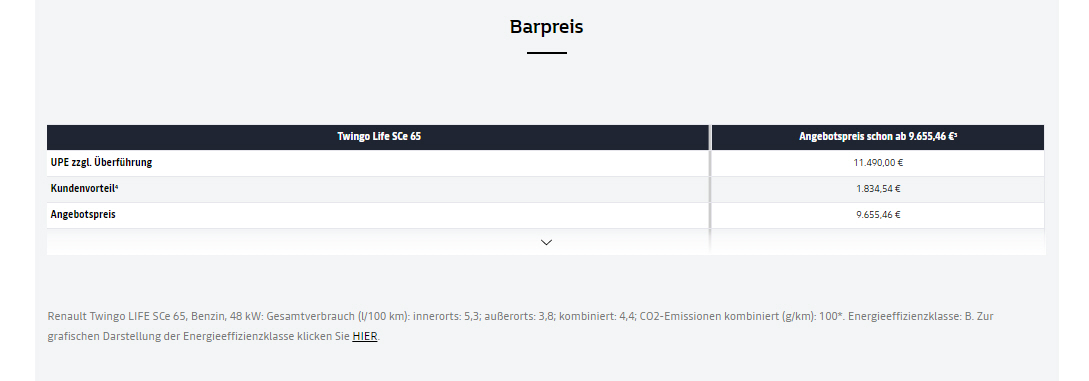The image size is (1089, 381).
Task: Click the footnote marker after Kundenvorteil
Action: [x=117, y=186]
